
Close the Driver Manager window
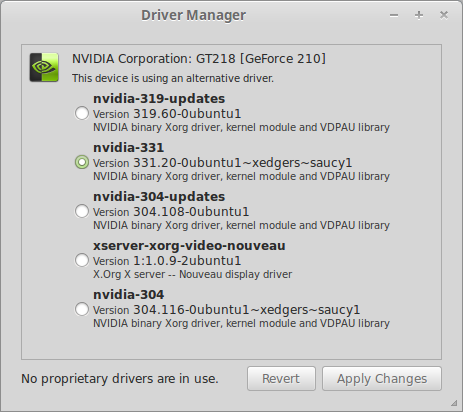coord(444,15)
